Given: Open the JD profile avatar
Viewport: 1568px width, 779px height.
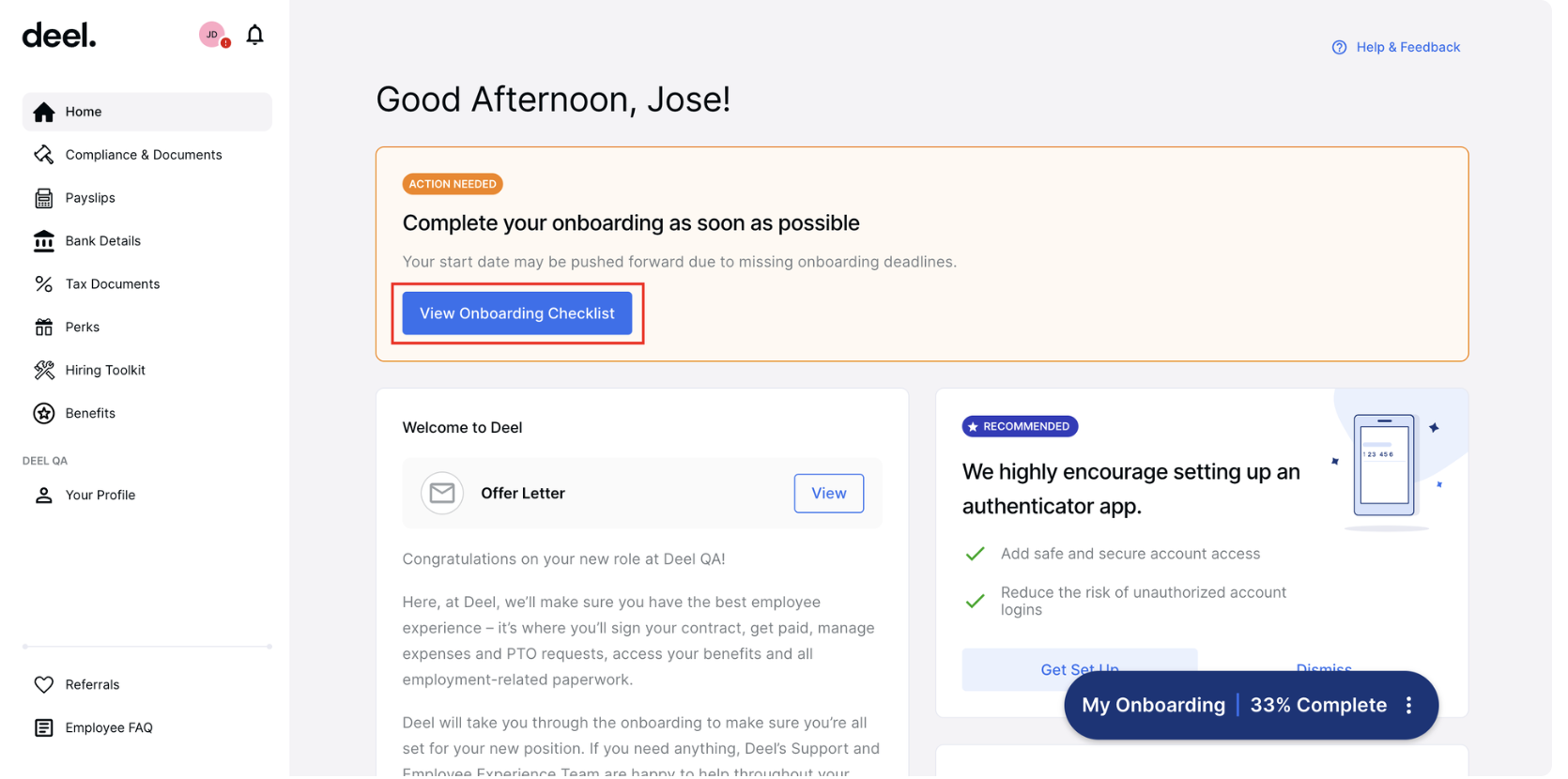Looking at the screenshot, I should [x=210, y=35].
